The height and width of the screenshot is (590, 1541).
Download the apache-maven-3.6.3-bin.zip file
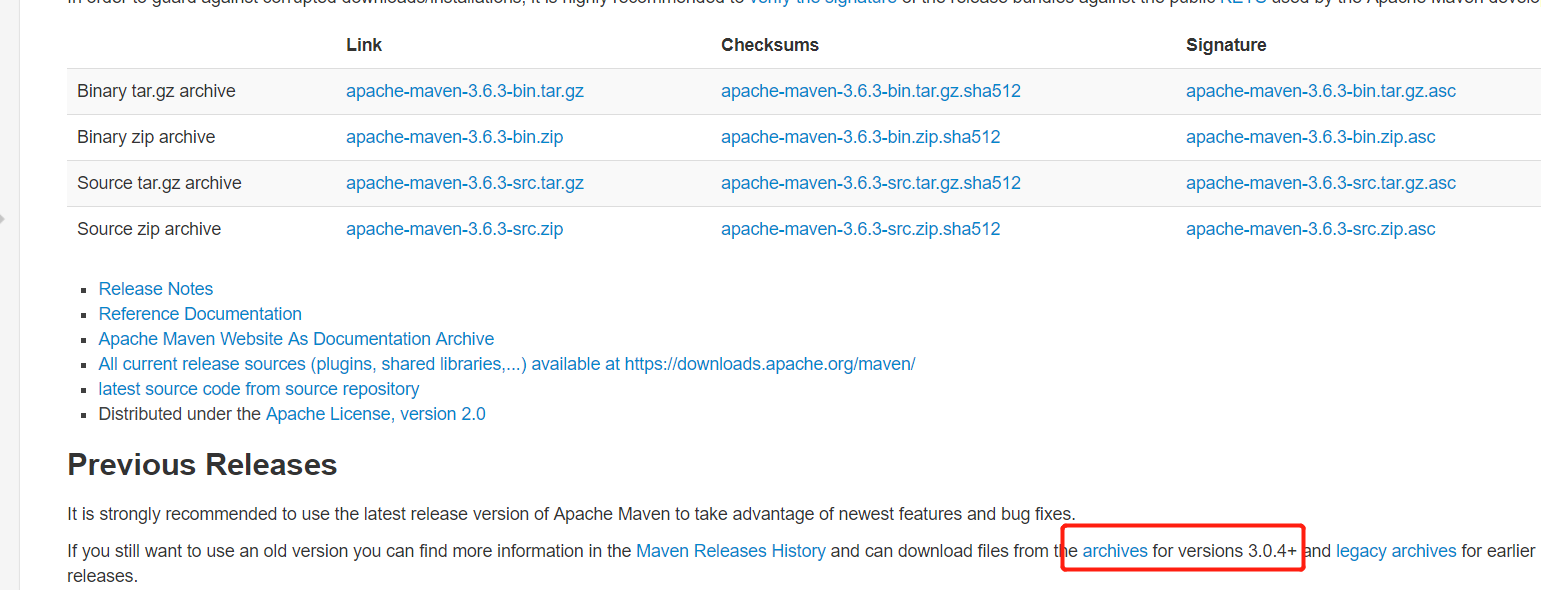tap(455, 137)
